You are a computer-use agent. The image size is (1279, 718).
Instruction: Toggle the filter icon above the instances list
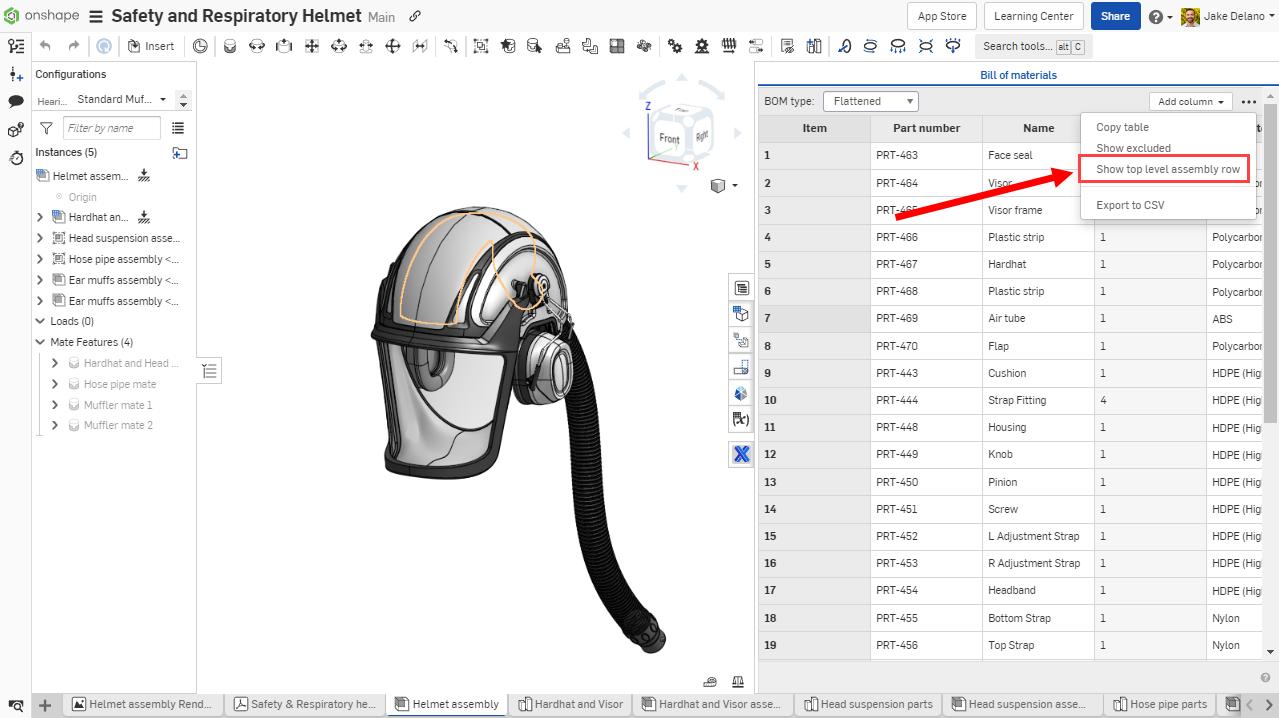click(x=46, y=128)
